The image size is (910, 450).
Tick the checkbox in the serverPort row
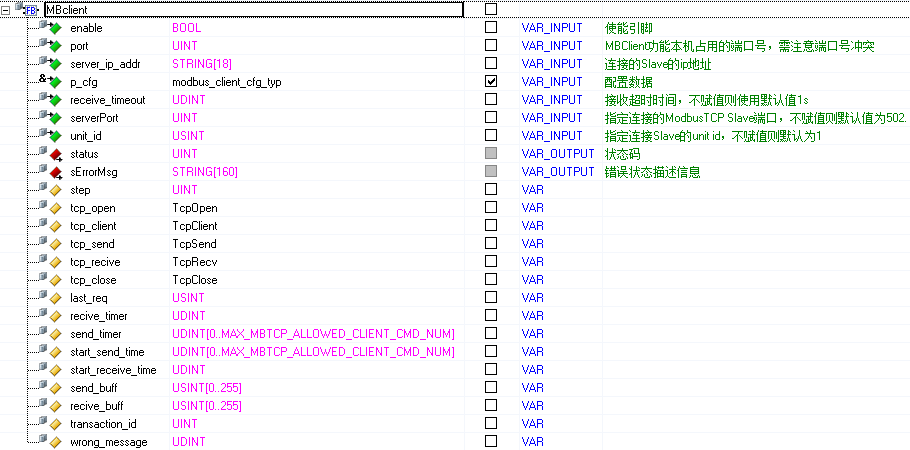(x=491, y=117)
